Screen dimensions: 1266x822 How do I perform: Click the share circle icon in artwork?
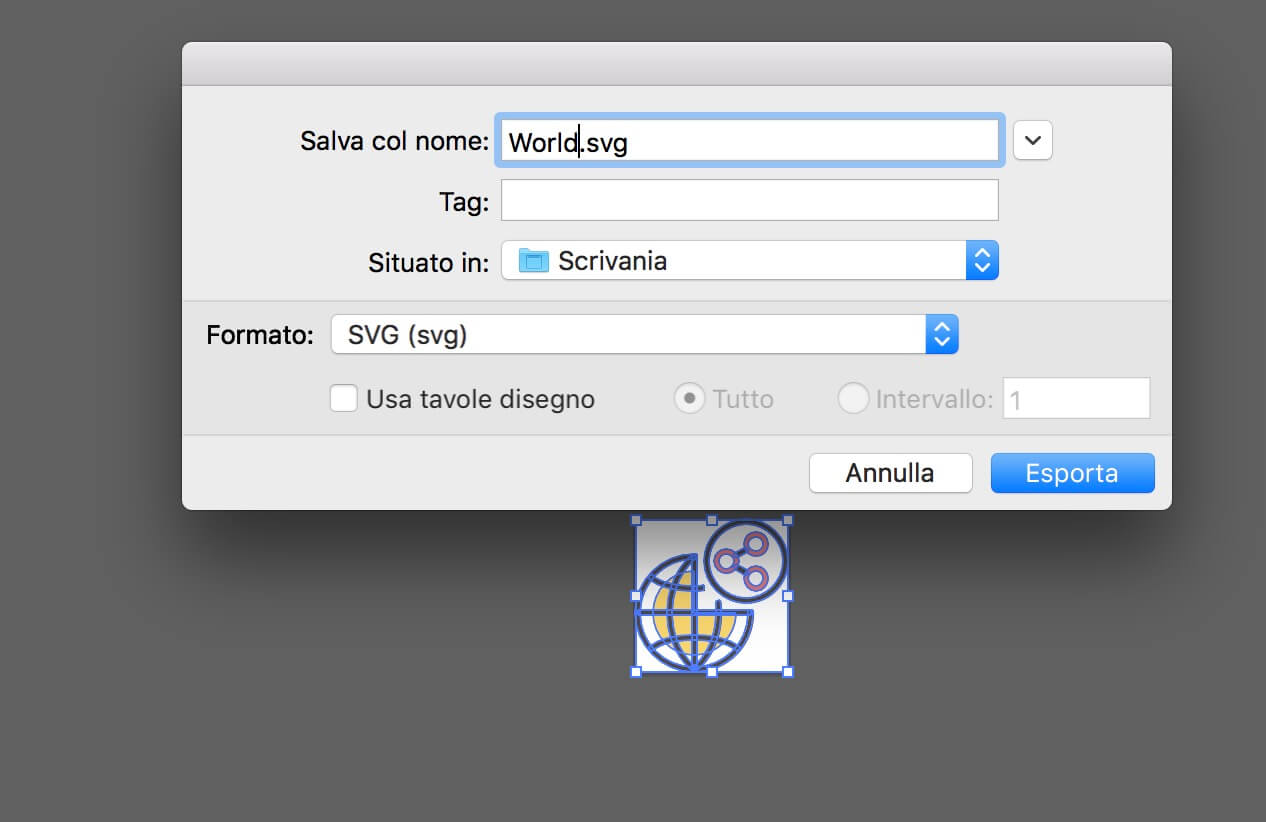click(745, 560)
